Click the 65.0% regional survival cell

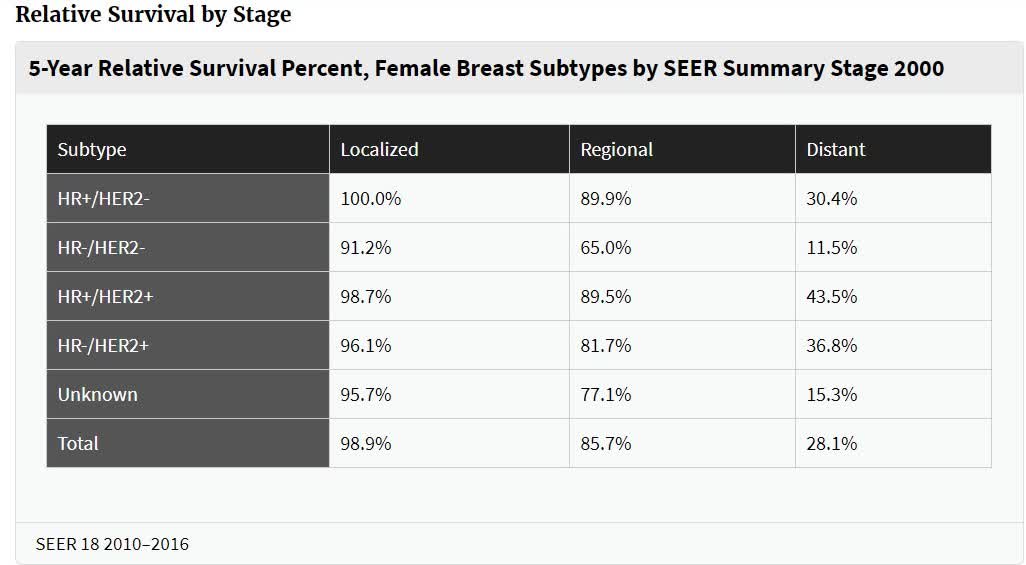(x=606, y=248)
